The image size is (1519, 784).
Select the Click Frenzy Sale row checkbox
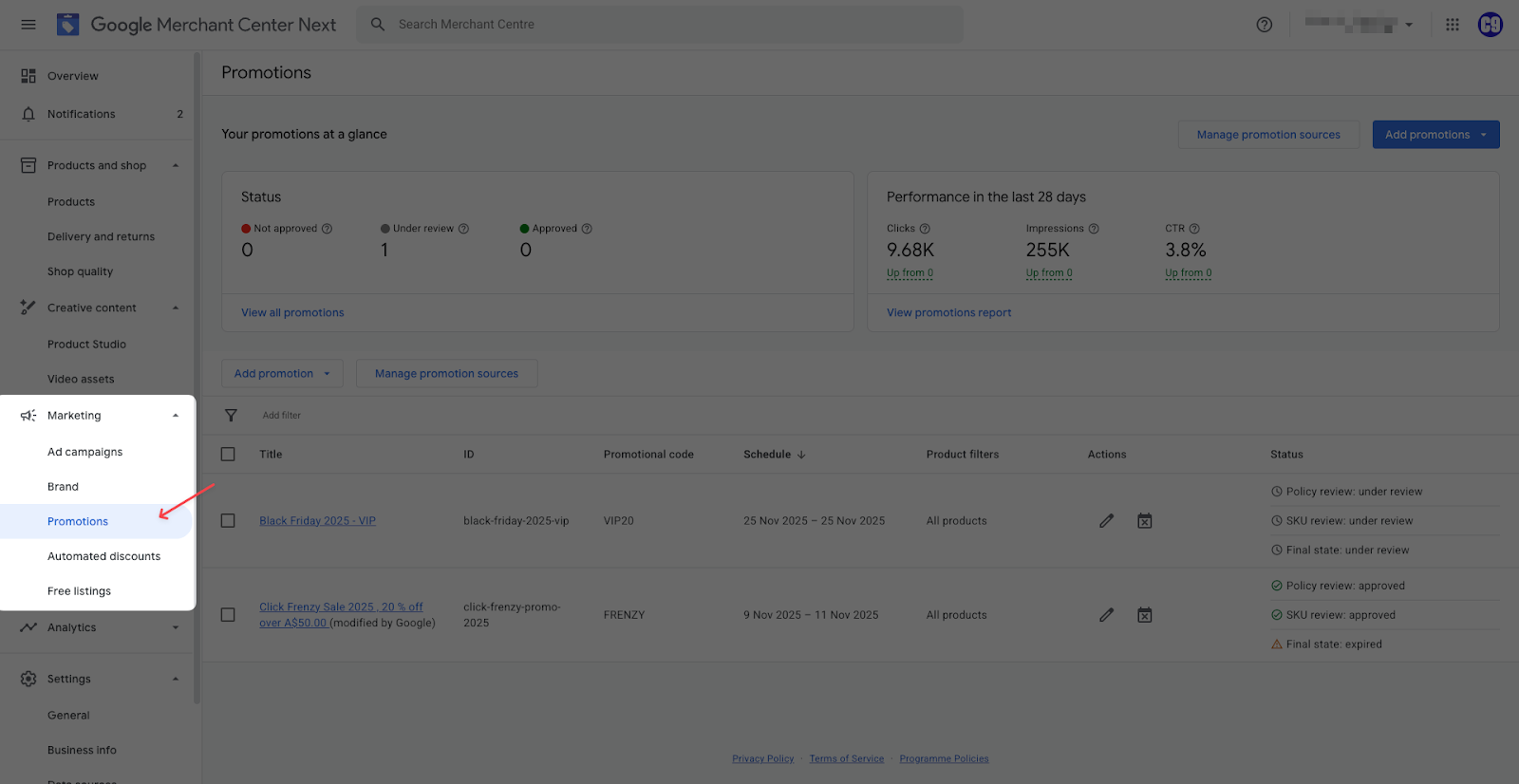[228, 615]
